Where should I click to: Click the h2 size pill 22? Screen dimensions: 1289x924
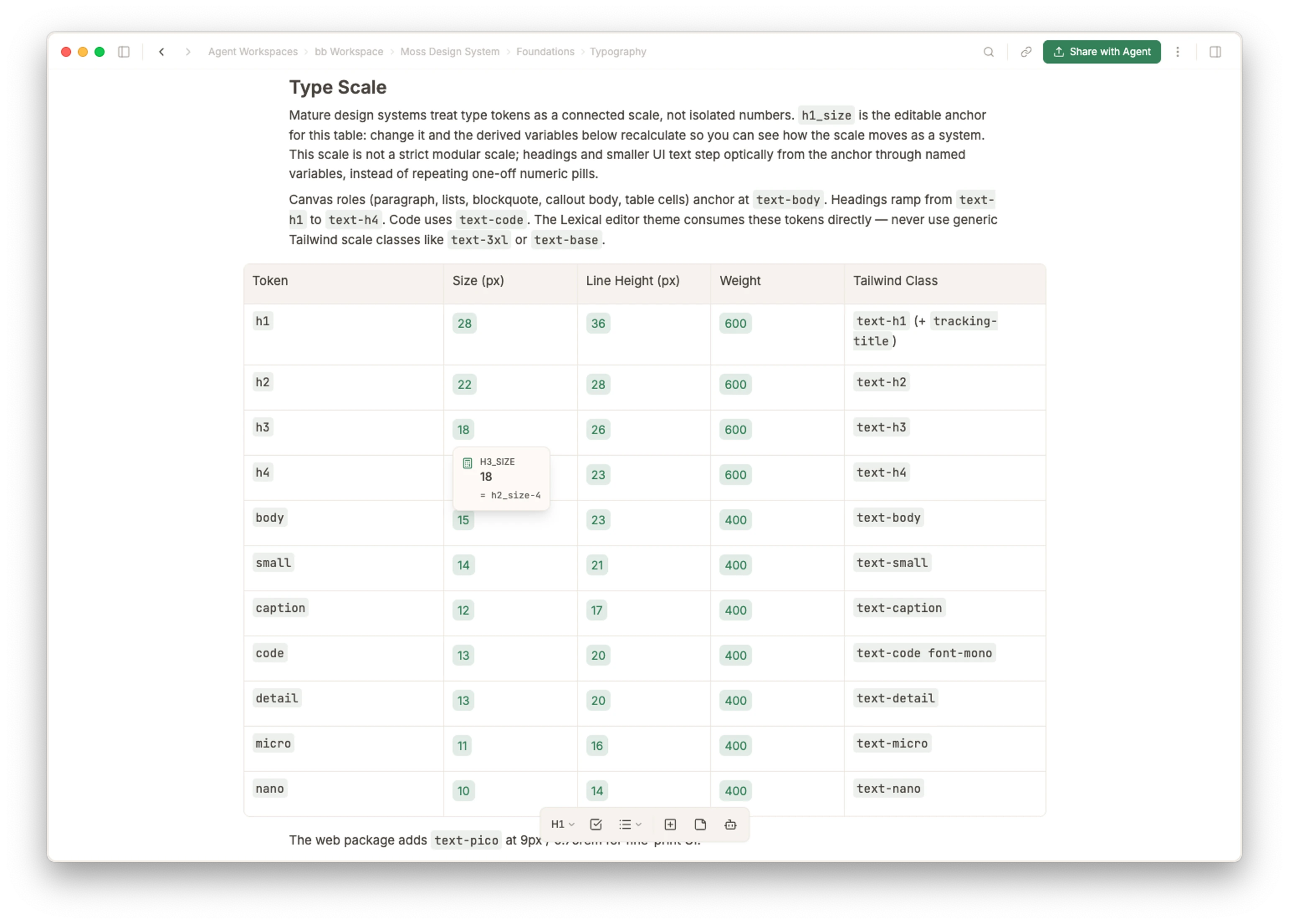464,384
